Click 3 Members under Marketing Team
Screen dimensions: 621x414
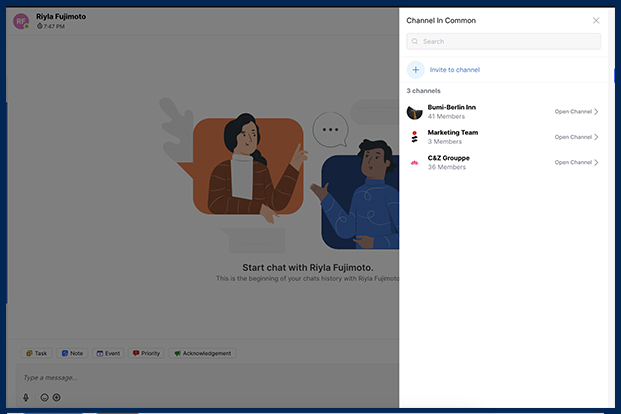pyautogui.click(x=445, y=142)
